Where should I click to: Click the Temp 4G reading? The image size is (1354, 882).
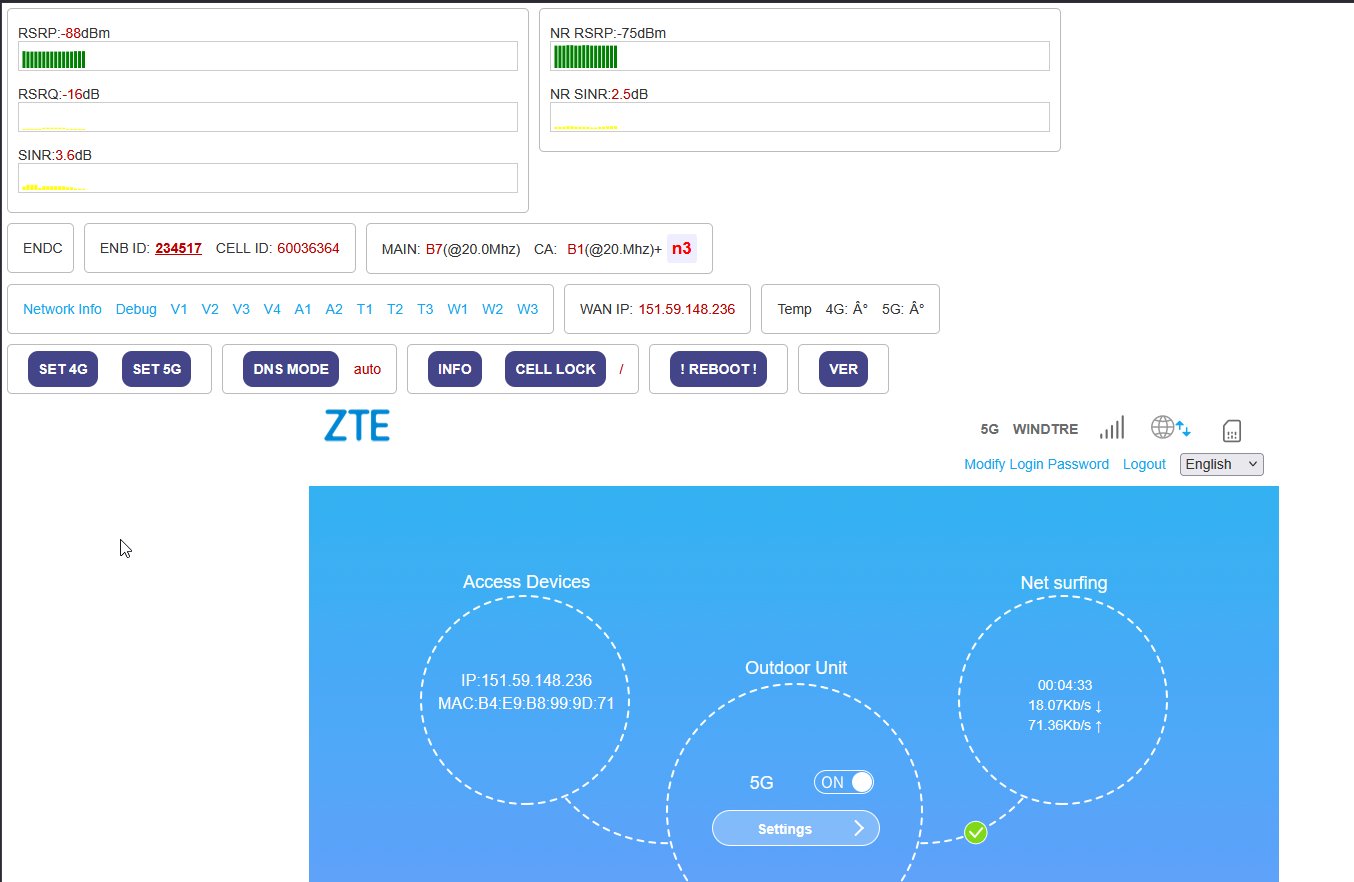pyautogui.click(x=847, y=309)
